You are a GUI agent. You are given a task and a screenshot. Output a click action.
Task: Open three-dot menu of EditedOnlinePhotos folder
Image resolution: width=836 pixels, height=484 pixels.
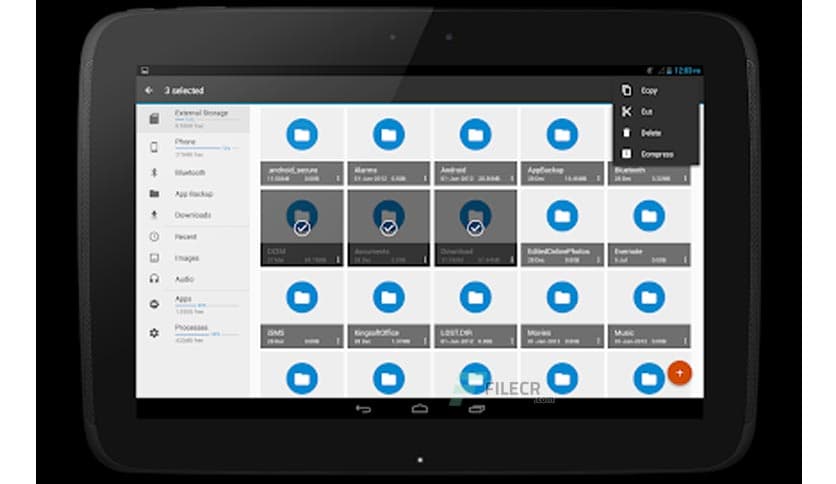(598, 260)
